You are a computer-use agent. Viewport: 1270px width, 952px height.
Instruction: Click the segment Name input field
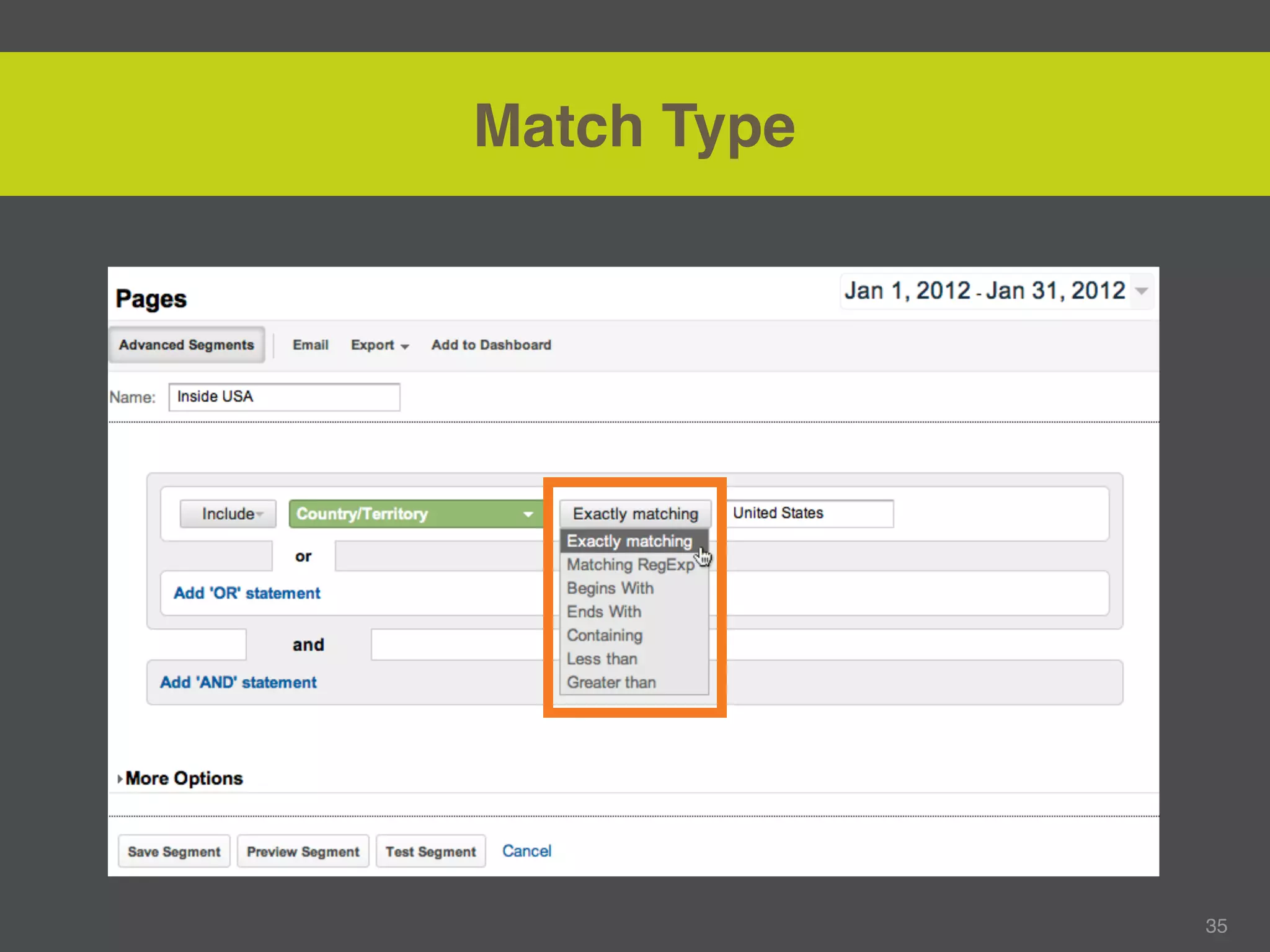[284, 397]
